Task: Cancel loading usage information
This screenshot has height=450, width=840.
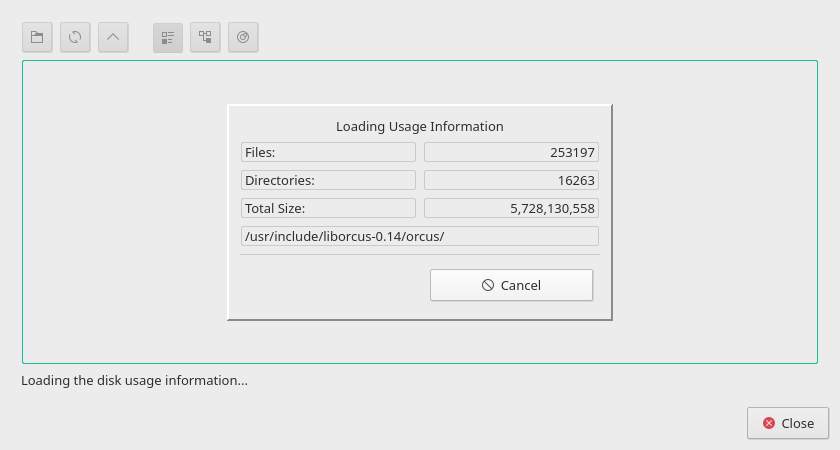Action: pyautogui.click(x=512, y=285)
